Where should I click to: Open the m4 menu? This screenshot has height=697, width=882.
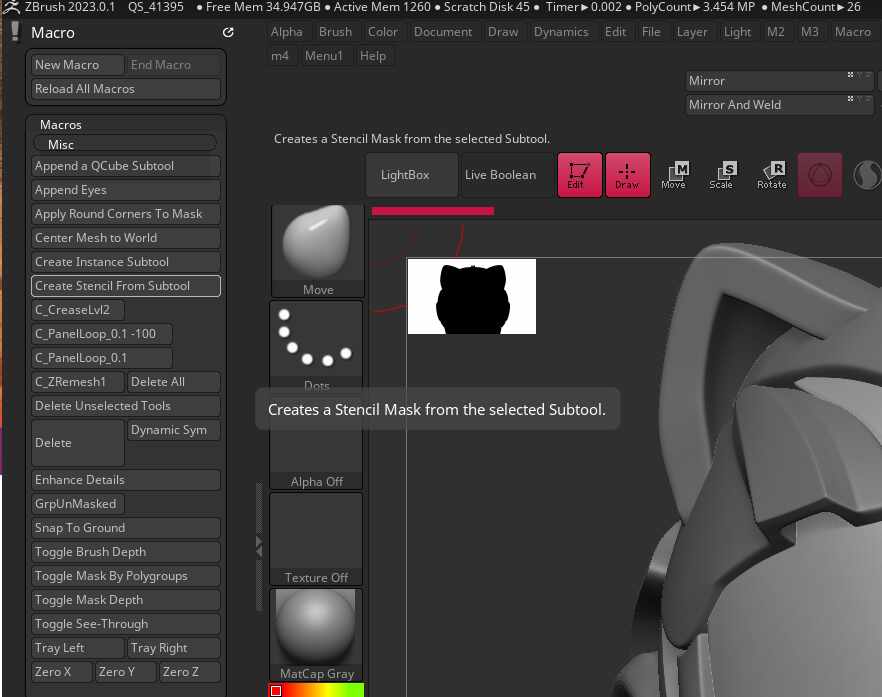[280, 56]
